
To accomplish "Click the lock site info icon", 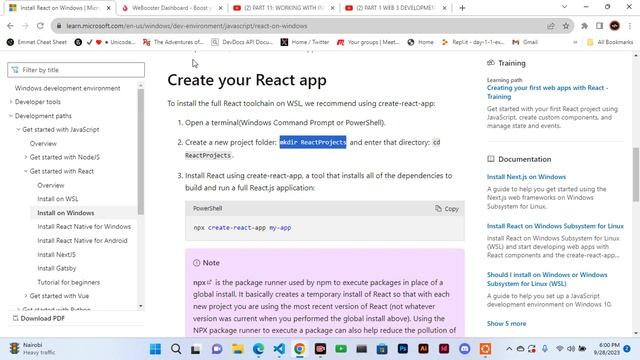I will 59,26.
